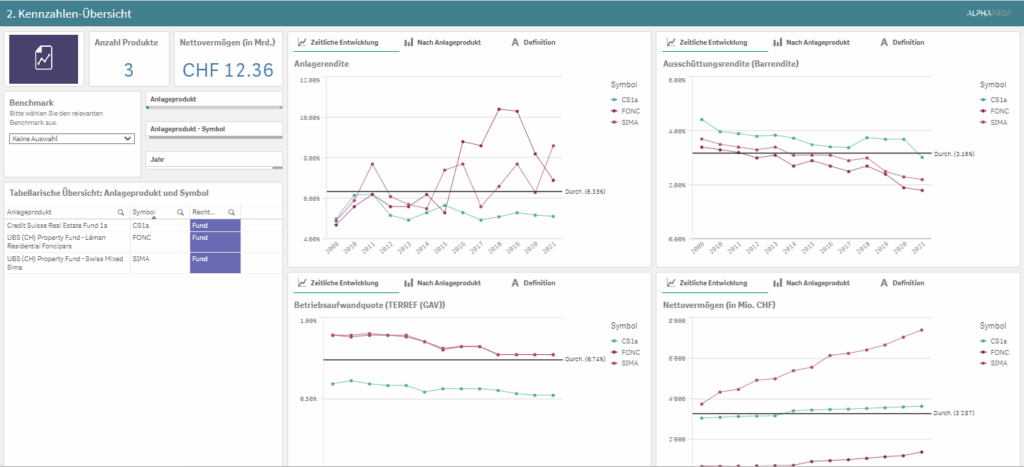This screenshot has height=467, width=1024.
Task: Open the Benchmark 'Keine Auswahl' dropdown
Action: (x=71, y=139)
